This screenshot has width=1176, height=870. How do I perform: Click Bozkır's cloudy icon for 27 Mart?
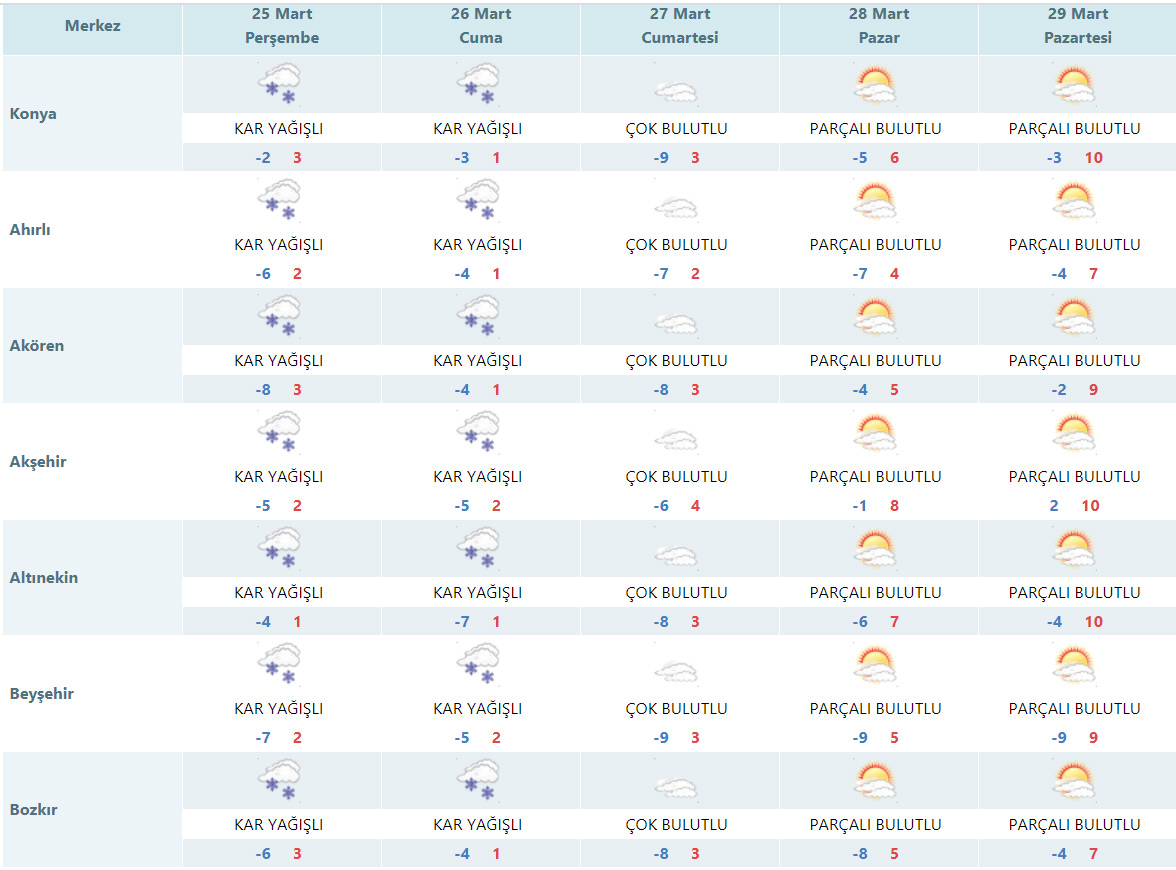(676, 787)
